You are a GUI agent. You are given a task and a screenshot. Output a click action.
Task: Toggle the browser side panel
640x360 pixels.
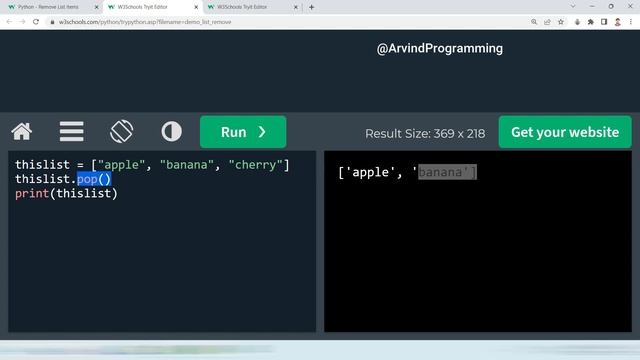(x=604, y=22)
